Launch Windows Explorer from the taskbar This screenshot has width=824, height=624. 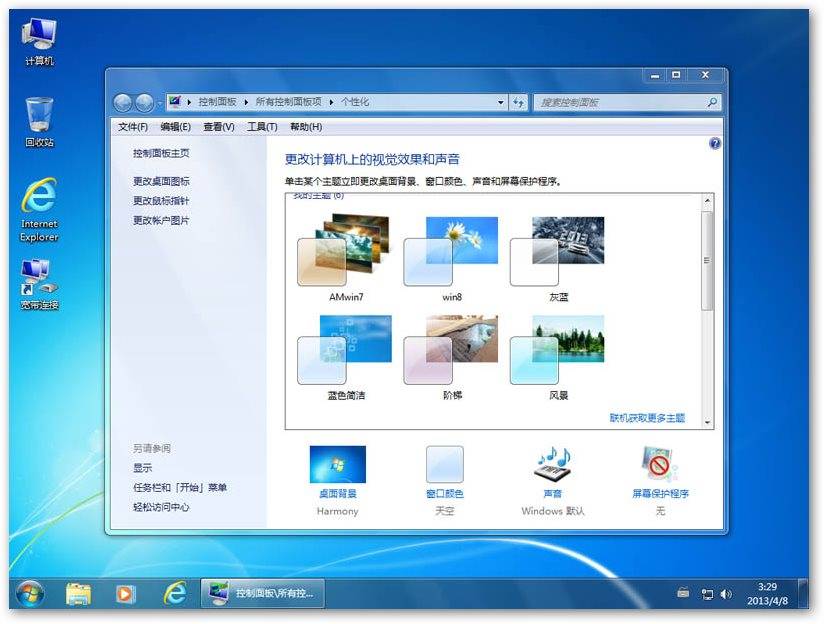click(79, 594)
